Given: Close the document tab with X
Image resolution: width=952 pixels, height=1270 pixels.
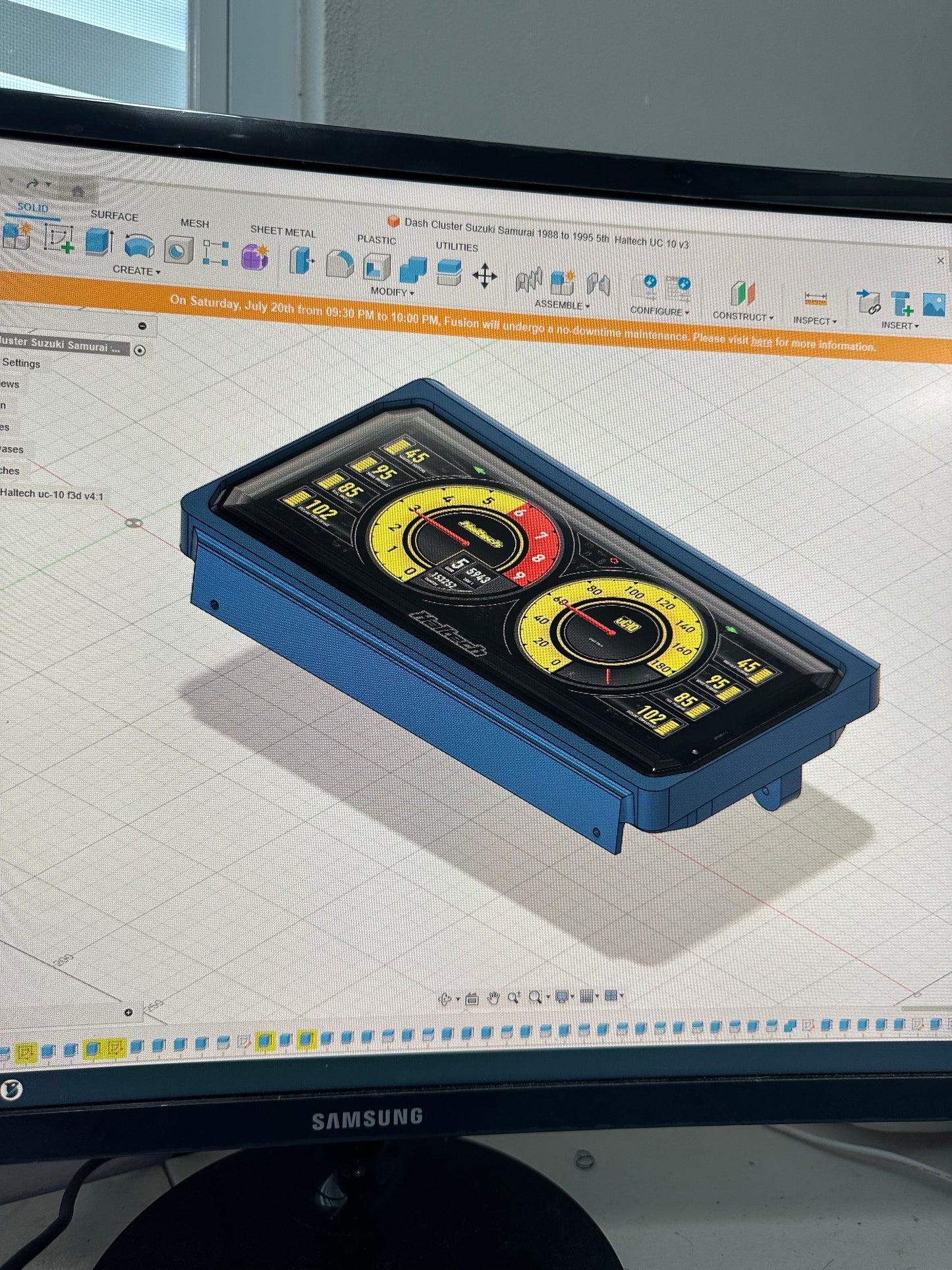Looking at the screenshot, I should click(941, 260).
